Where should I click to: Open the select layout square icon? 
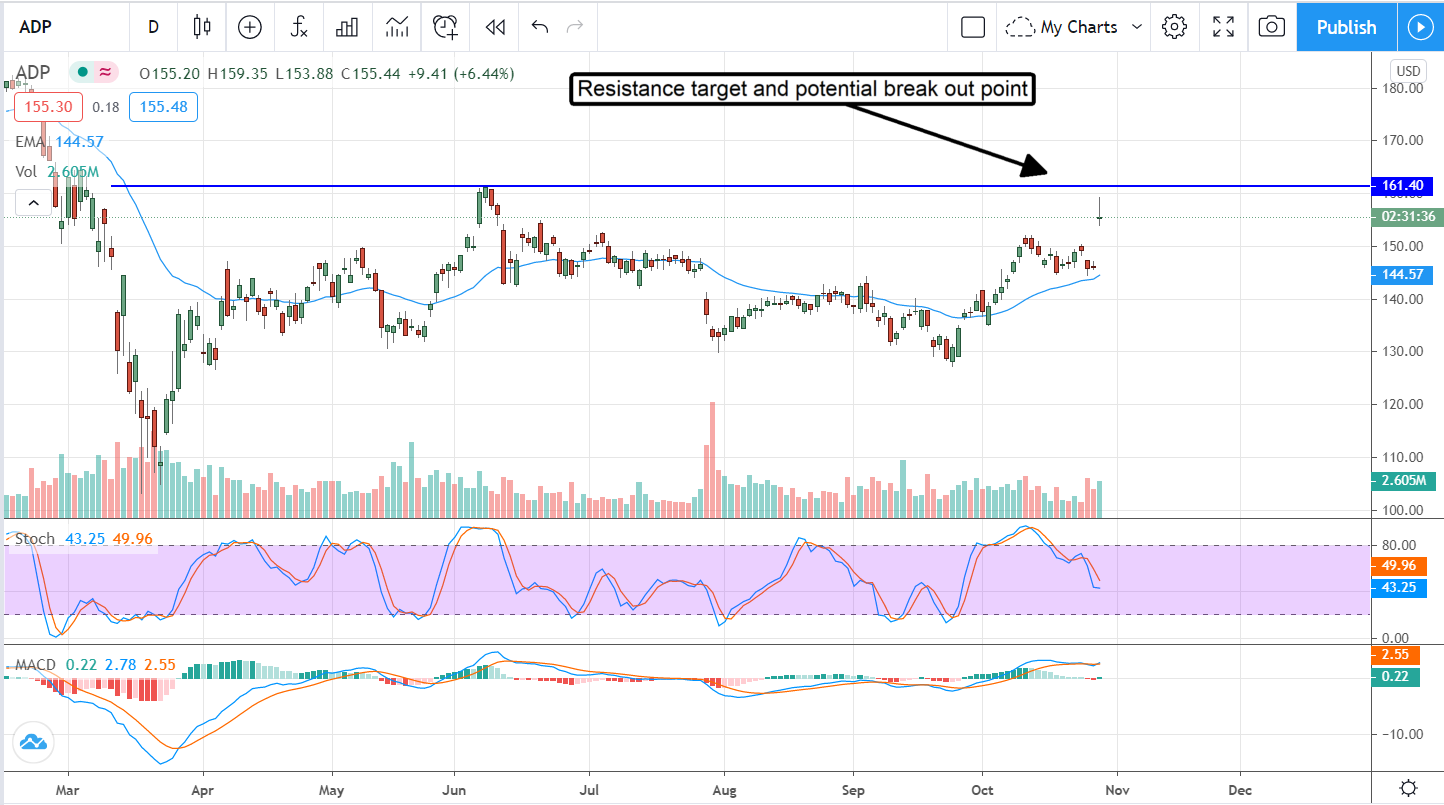coord(972,27)
